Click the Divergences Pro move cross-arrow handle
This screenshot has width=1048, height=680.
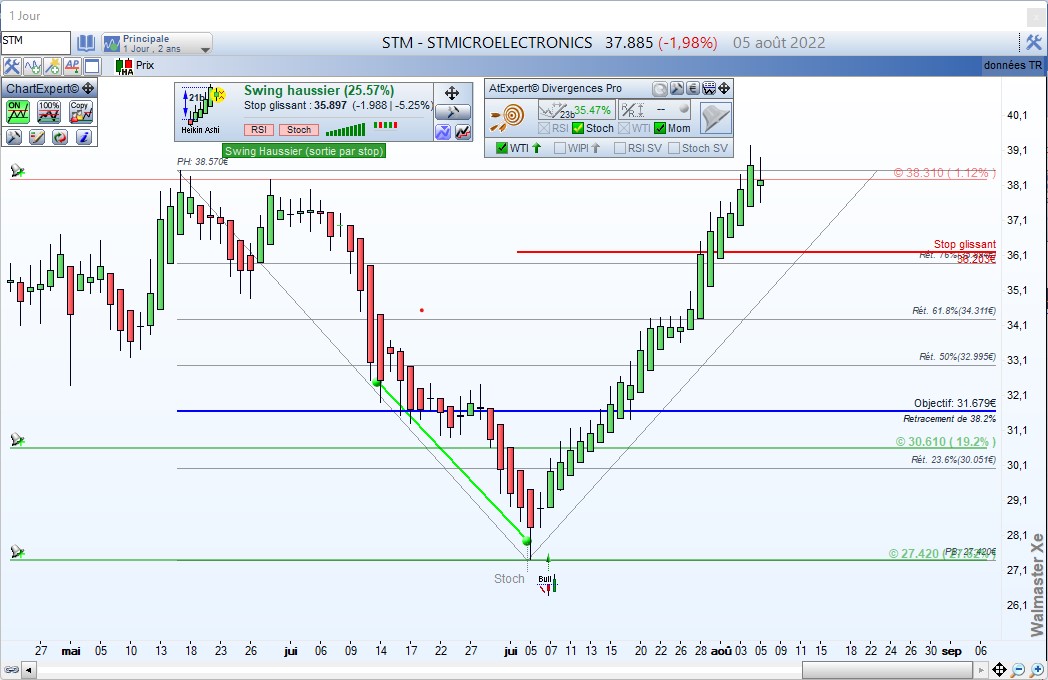[x=724, y=88]
